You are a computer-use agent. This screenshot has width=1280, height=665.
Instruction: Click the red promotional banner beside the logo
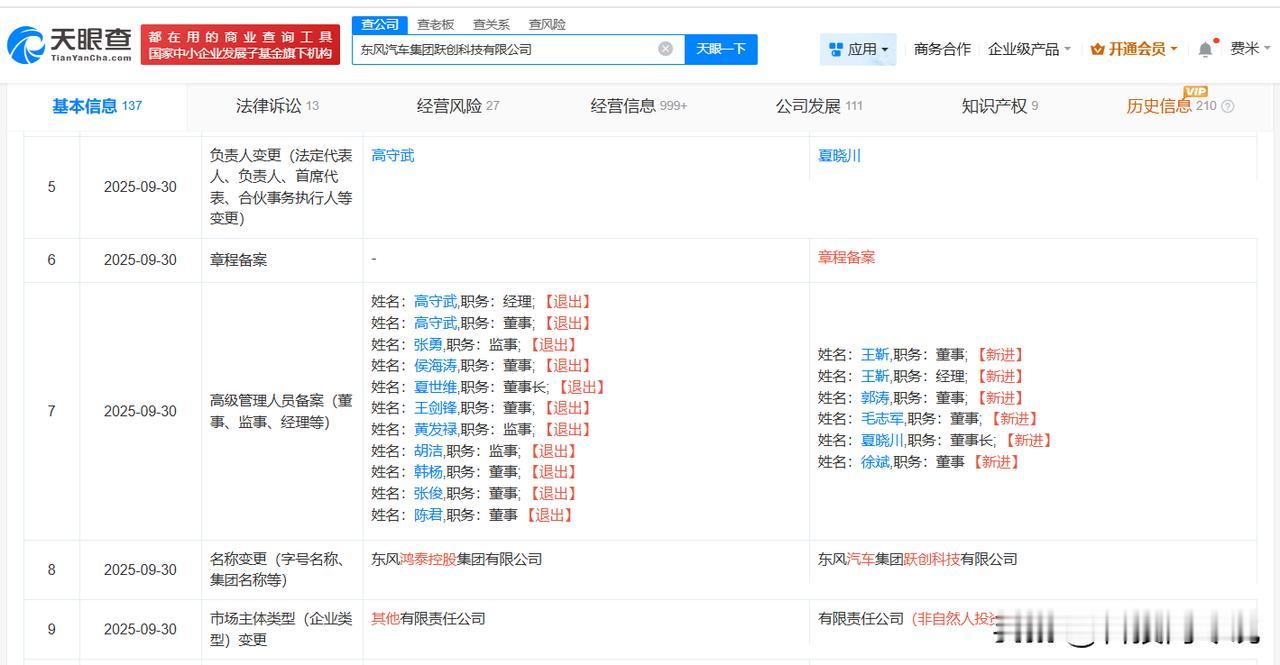coord(240,45)
